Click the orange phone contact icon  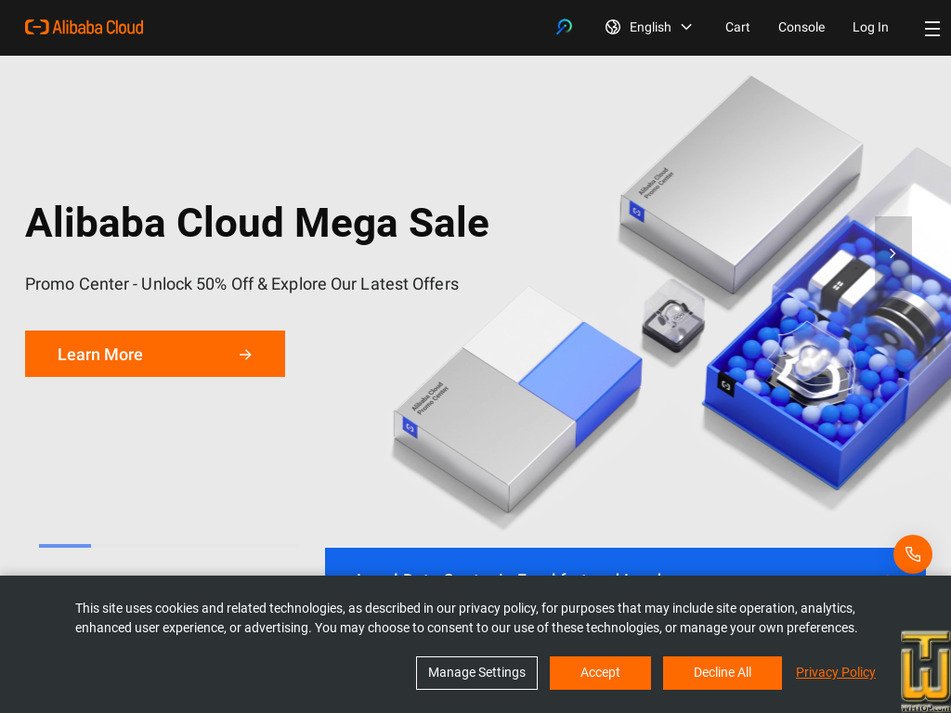pos(912,554)
